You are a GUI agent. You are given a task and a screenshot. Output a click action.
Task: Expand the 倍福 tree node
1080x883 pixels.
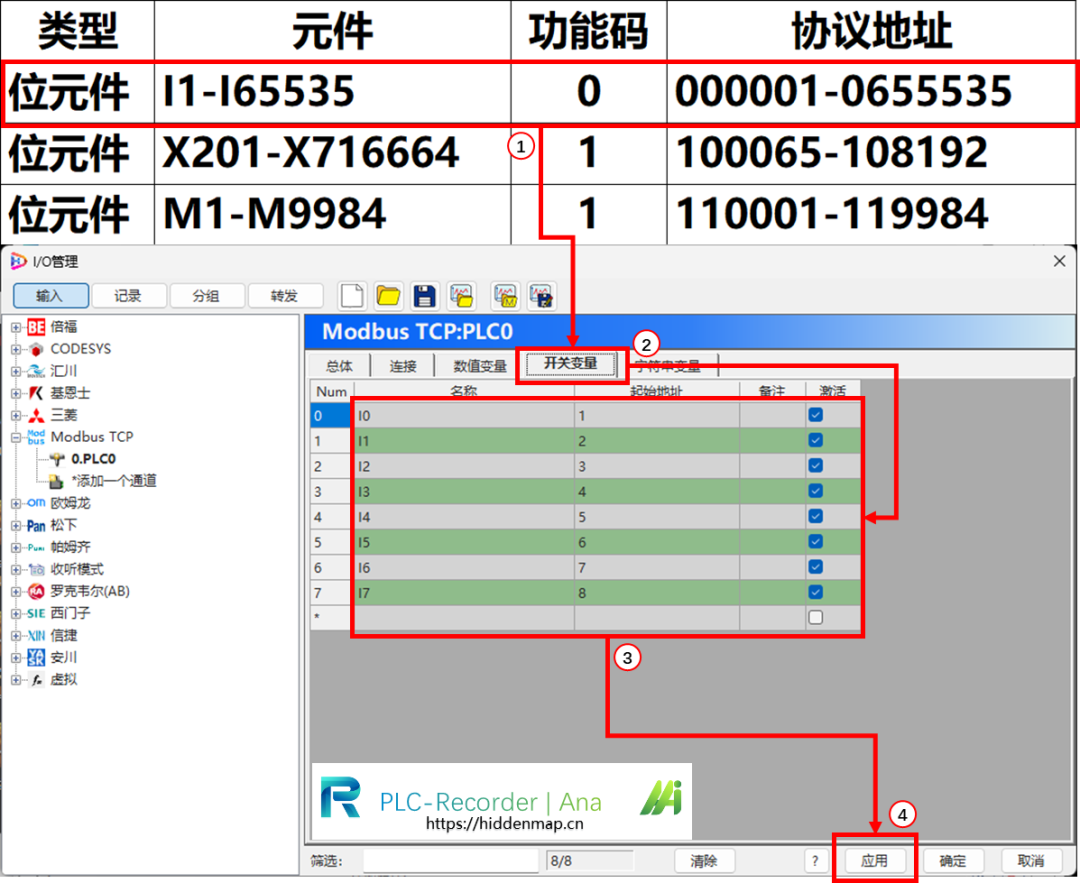pyautogui.click(x=16, y=328)
